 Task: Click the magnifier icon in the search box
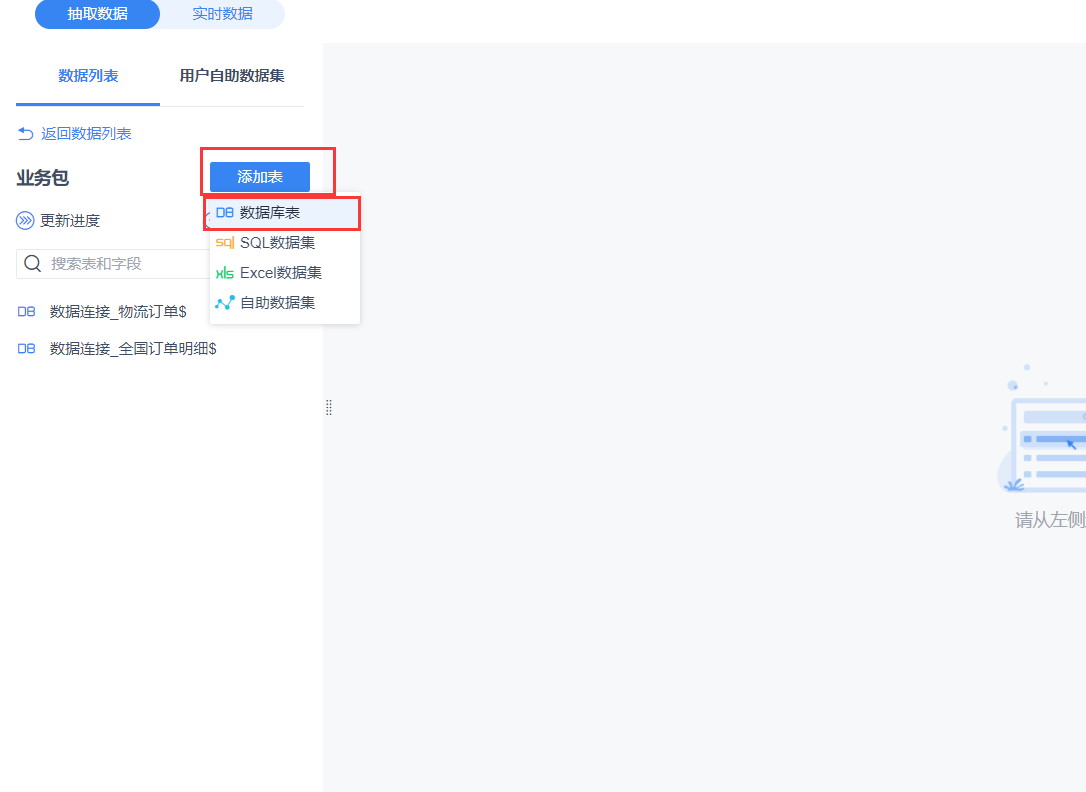[x=32, y=263]
